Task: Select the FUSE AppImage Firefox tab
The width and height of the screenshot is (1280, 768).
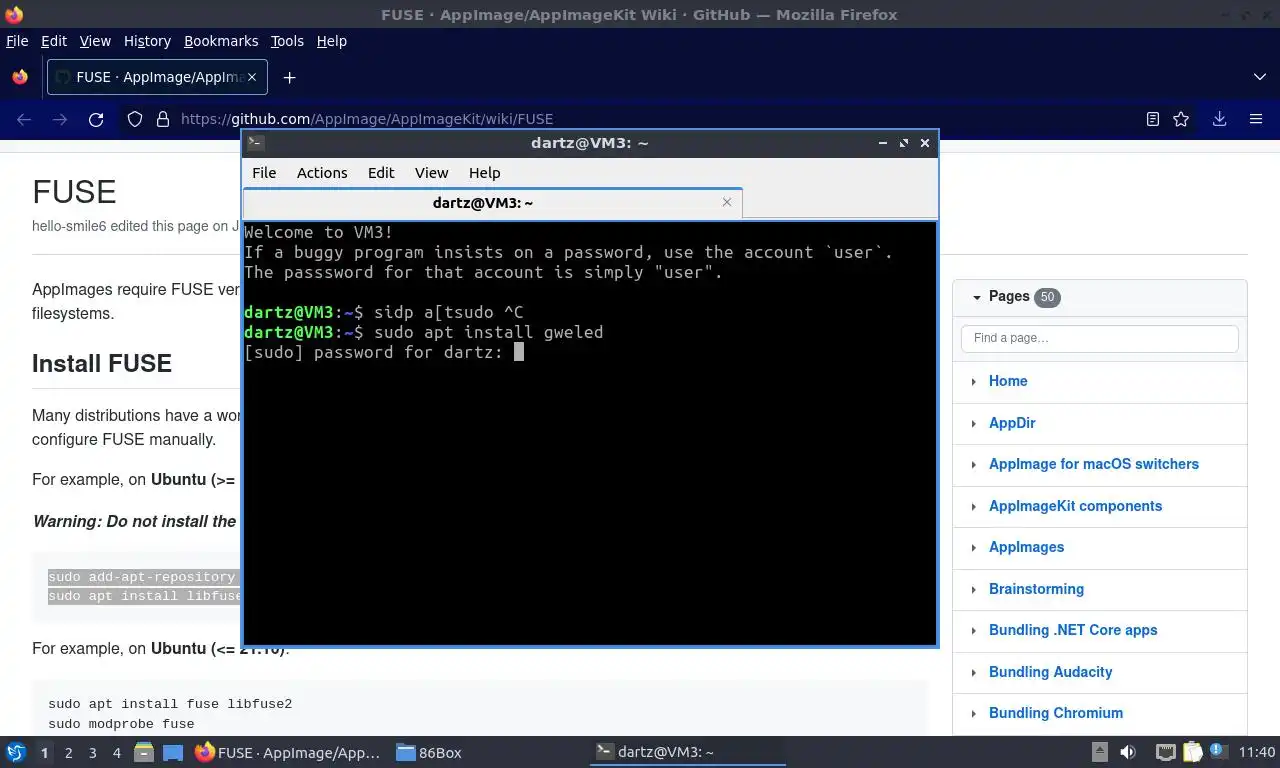Action: [155, 77]
